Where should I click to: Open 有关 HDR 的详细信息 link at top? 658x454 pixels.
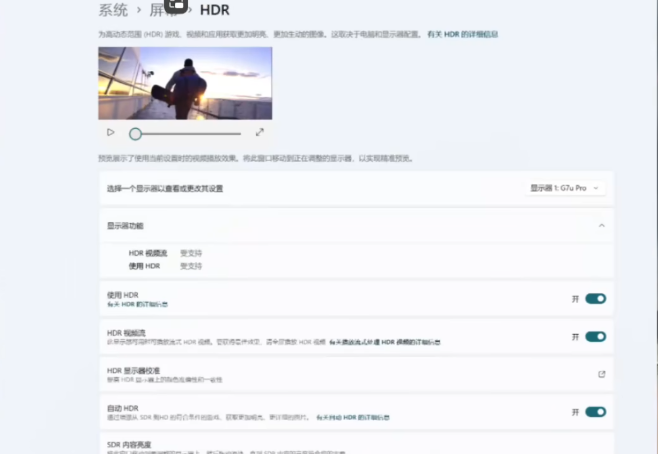tap(462, 34)
